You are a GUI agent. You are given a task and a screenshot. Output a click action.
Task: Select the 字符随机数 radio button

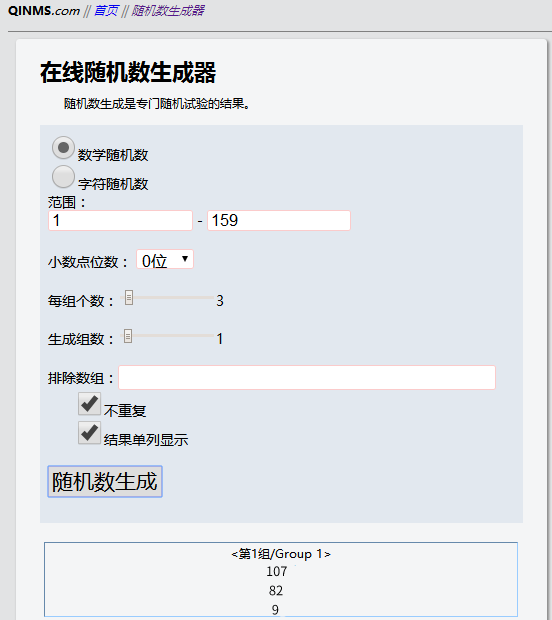click(63, 176)
